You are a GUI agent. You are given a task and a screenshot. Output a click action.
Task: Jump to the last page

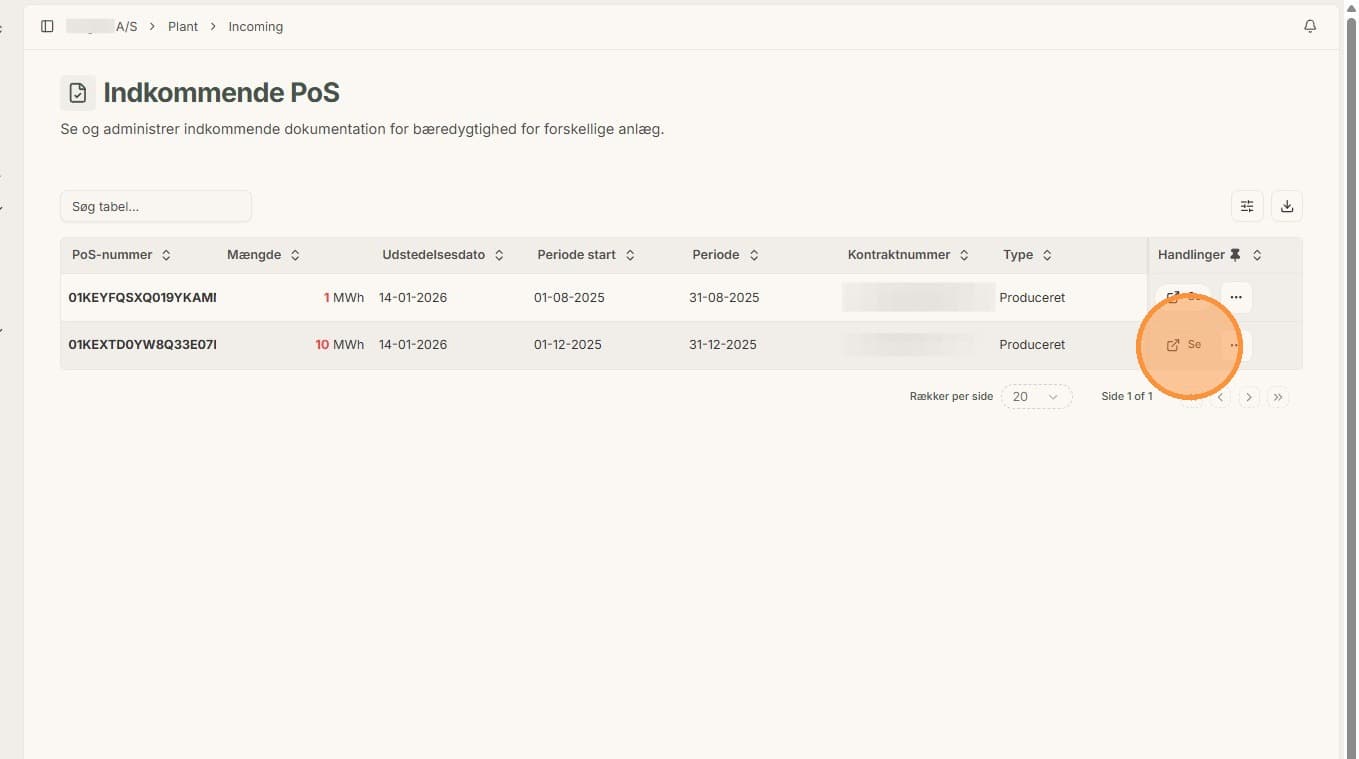(x=1277, y=397)
